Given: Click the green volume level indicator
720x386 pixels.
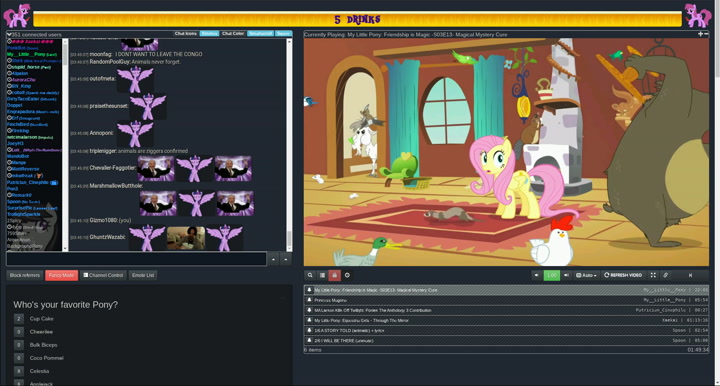Looking at the screenshot, I should 551,275.
